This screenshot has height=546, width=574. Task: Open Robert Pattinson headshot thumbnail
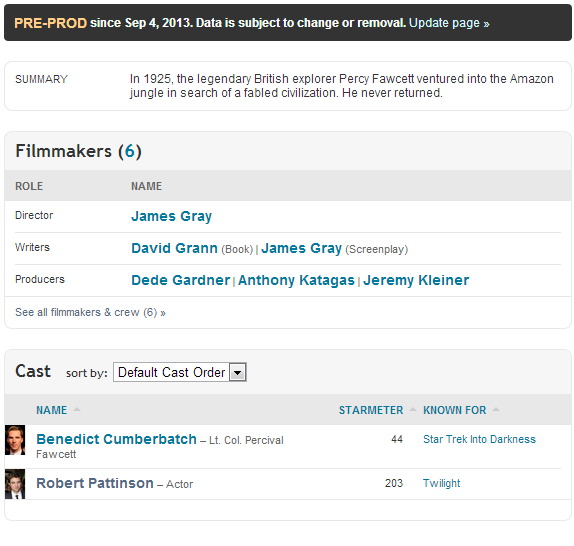coord(15,484)
